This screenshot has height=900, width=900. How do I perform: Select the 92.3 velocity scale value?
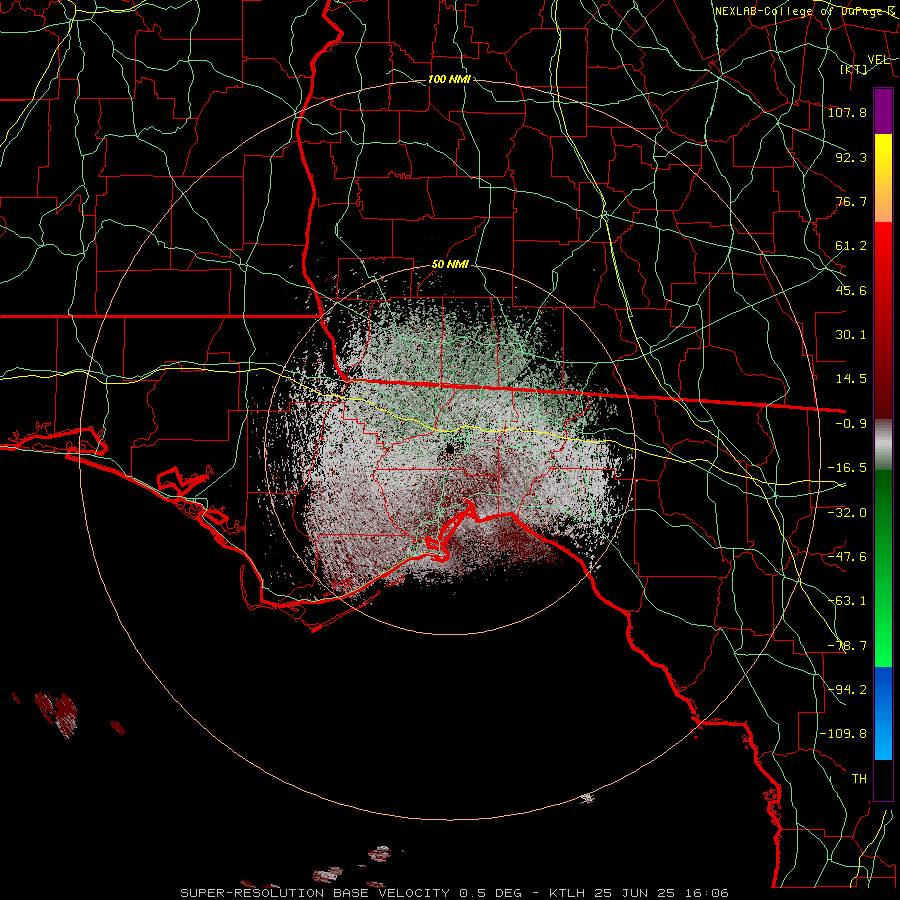[x=851, y=157]
